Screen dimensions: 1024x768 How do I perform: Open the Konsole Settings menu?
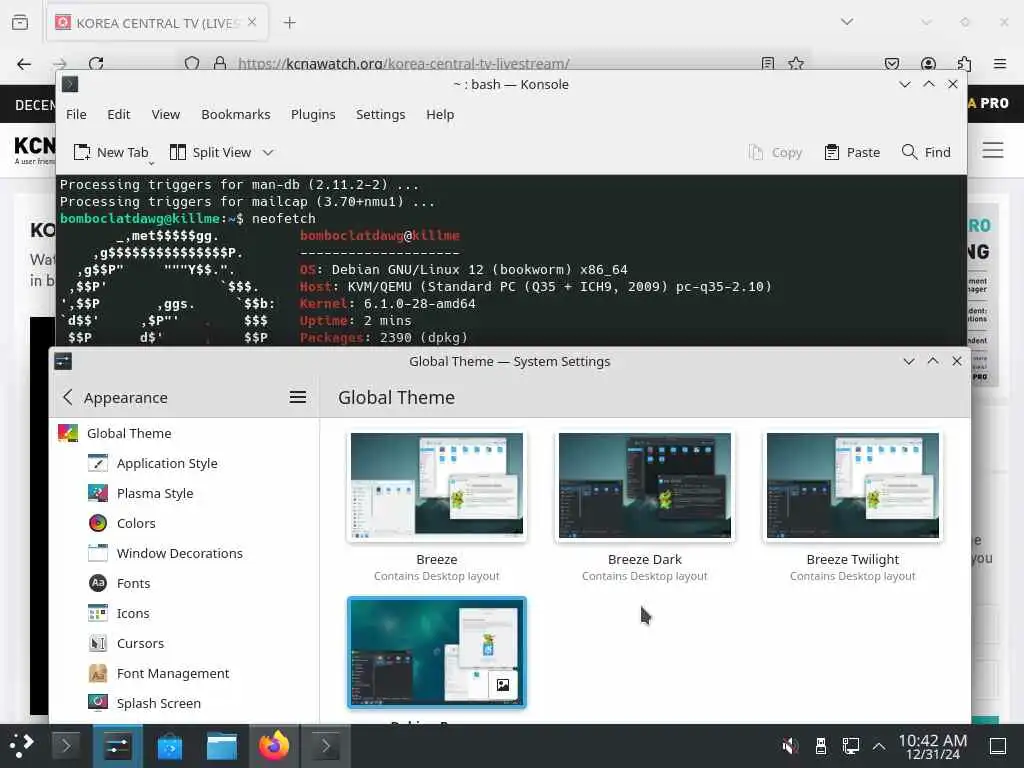[380, 114]
